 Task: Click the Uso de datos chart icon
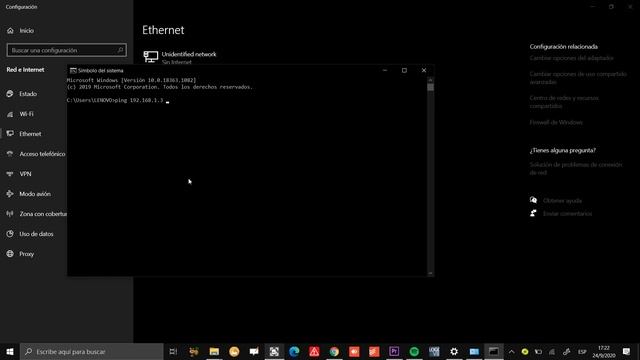pyautogui.click(x=10, y=234)
